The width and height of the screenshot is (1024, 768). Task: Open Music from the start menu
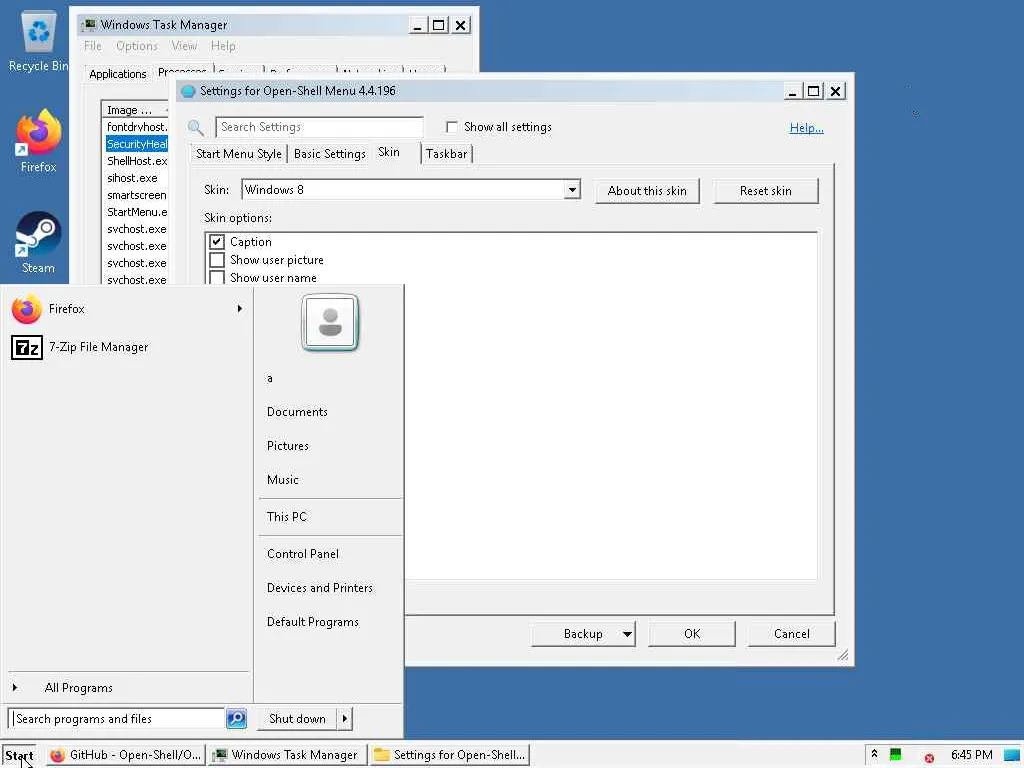point(283,480)
